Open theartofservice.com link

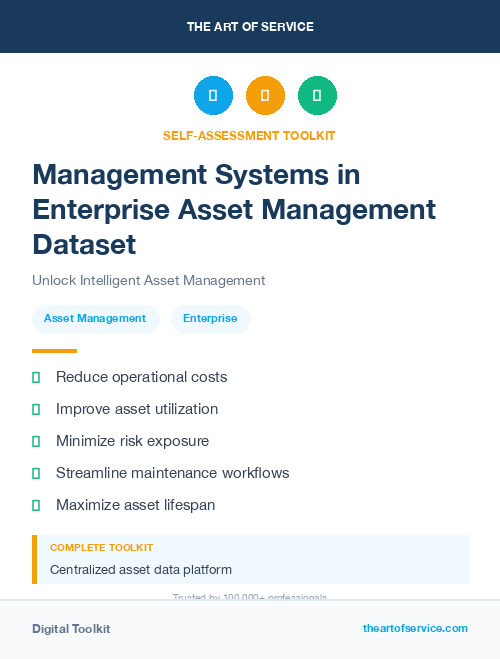click(x=415, y=628)
